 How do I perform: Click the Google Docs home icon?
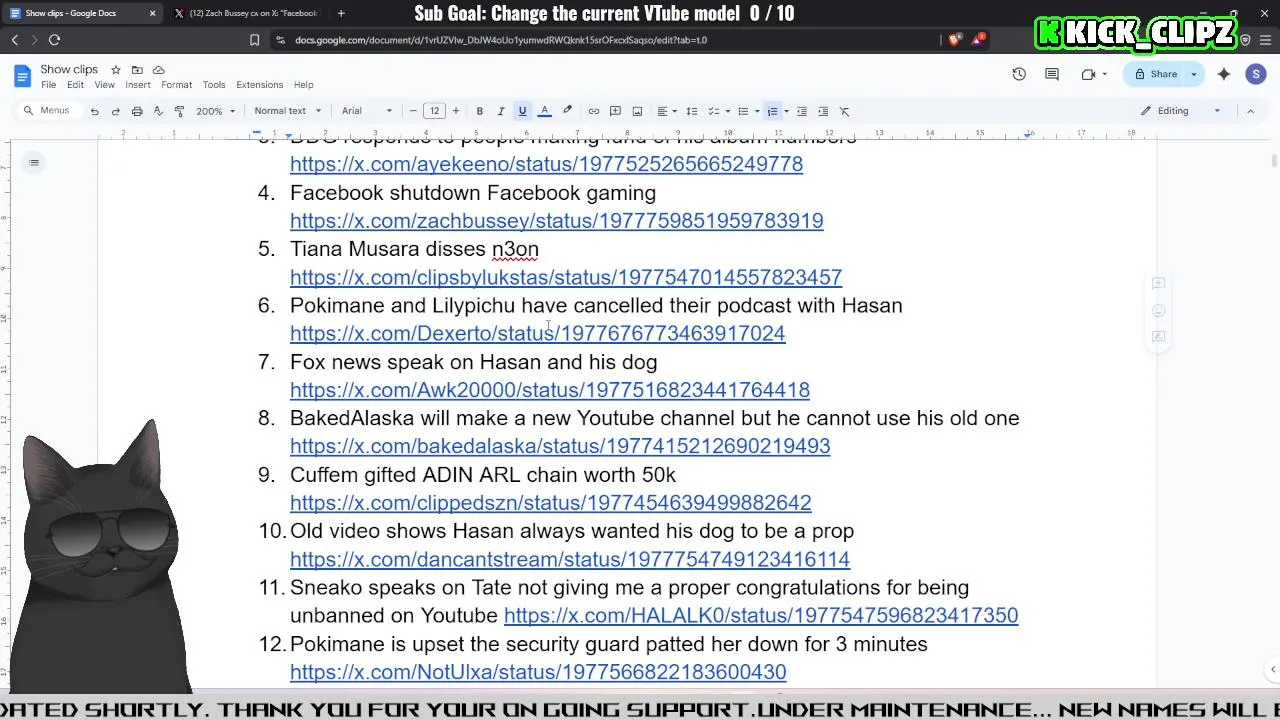(x=22, y=76)
